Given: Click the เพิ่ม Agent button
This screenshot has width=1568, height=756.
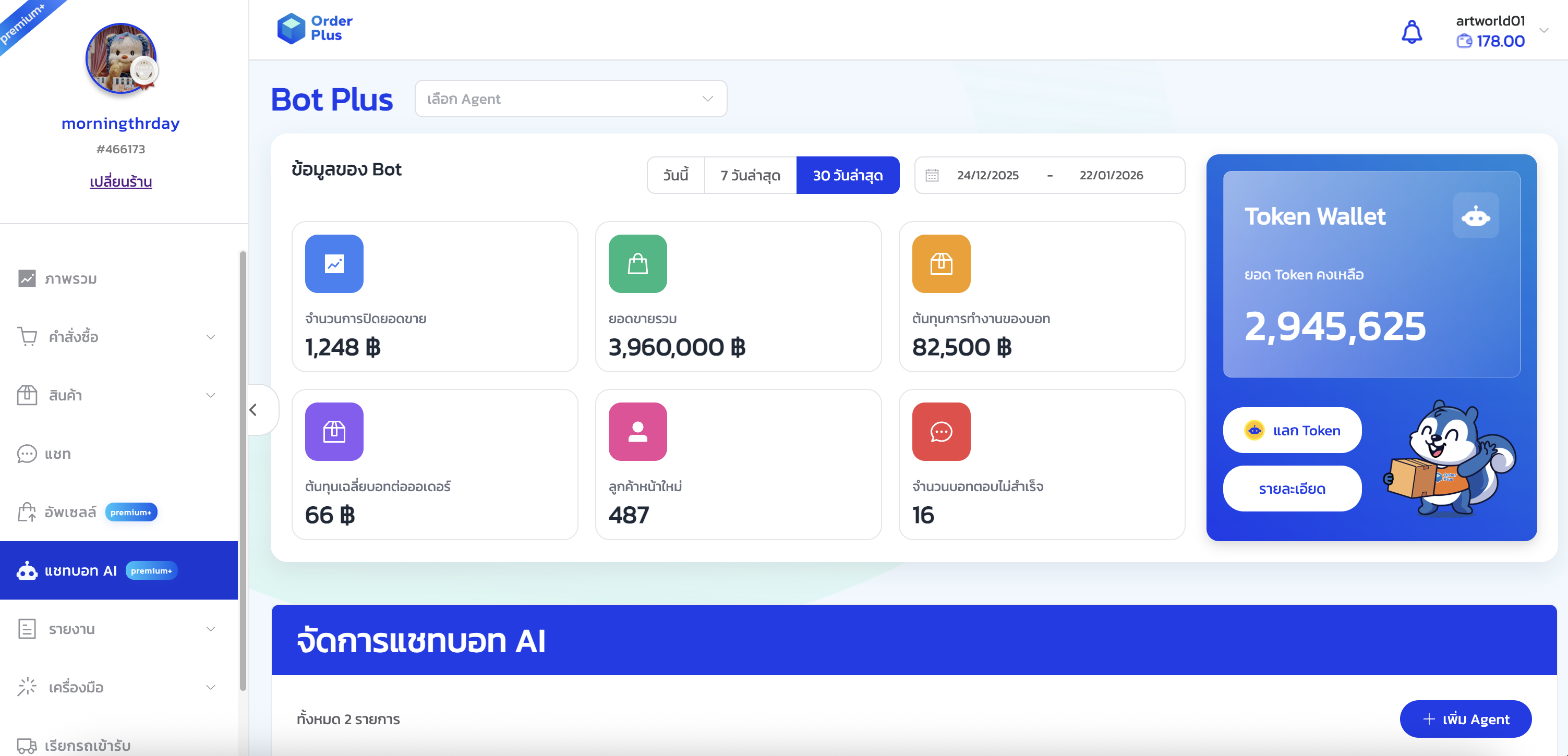Looking at the screenshot, I should (x=1465, y=718).
